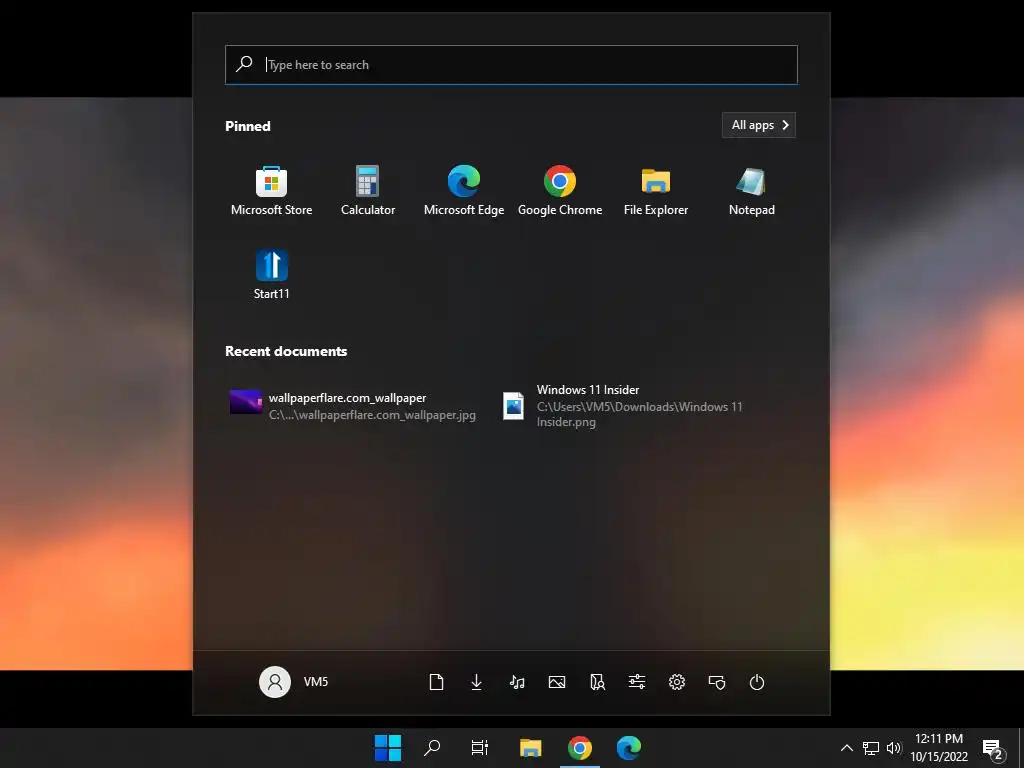Open the Start11 configuration shield icon
The height and width of the screenshot is (768, 1024).
[x=717, y=682]
